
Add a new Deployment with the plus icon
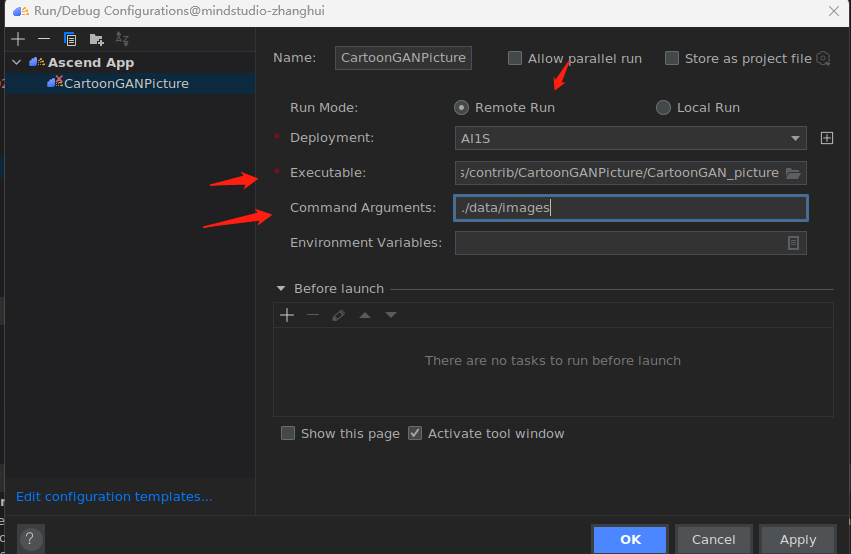827,138
